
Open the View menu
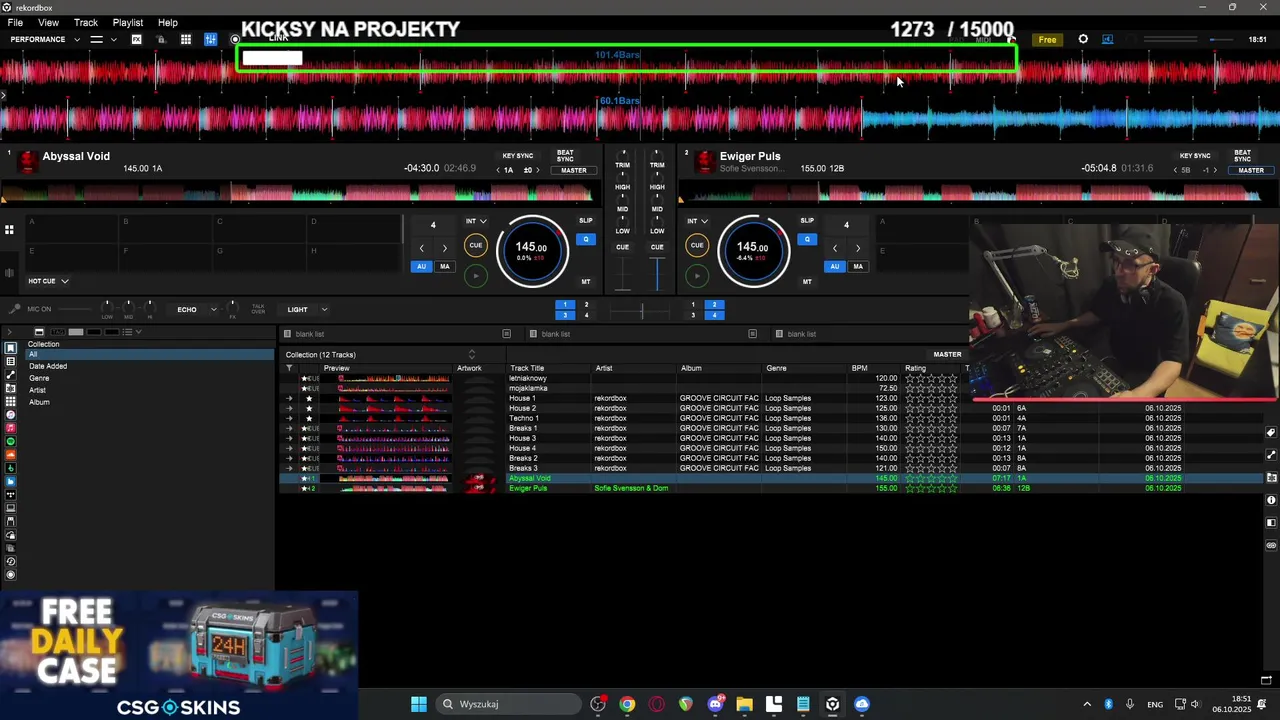click(48, 22)
